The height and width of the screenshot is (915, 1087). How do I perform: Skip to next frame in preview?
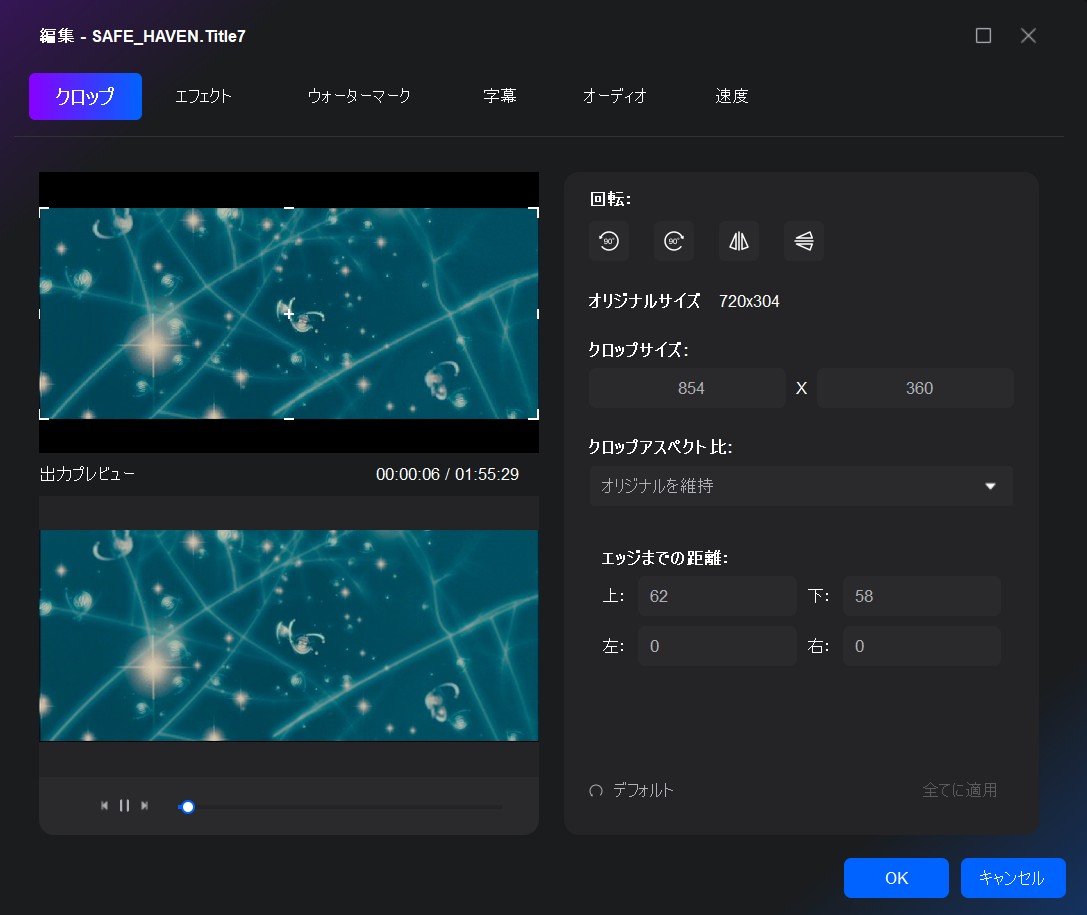click(x=144, y=805)
